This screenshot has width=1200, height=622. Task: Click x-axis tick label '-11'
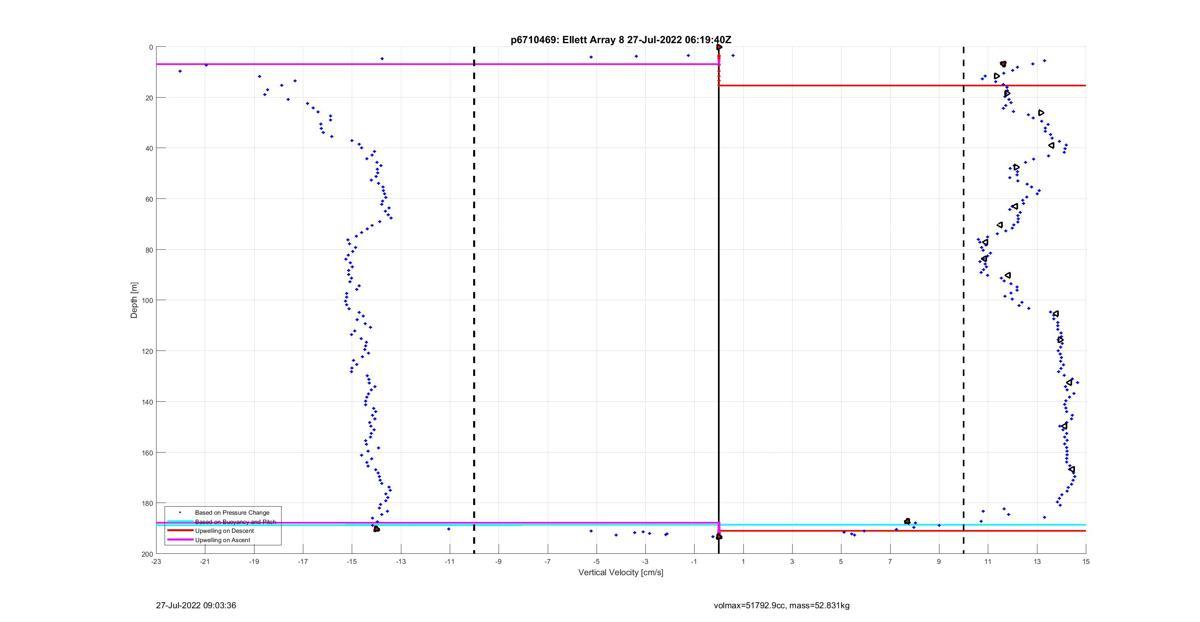coord(450,561)
